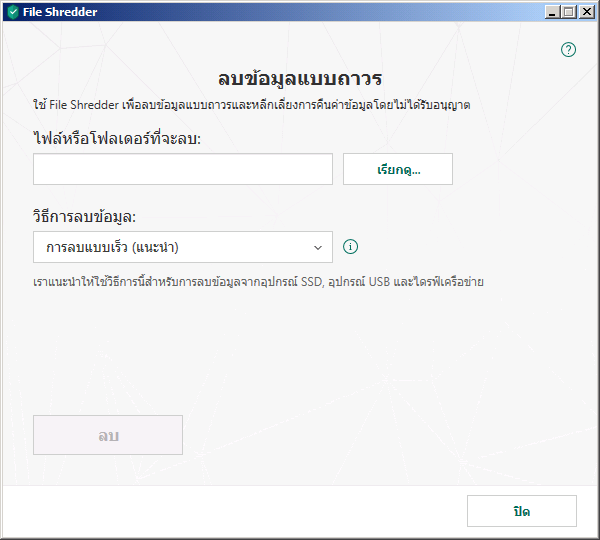Click the file or folder path field
The width and height of the screenshot is (600, 540).
pyautogui.click(x=183, y=169)
